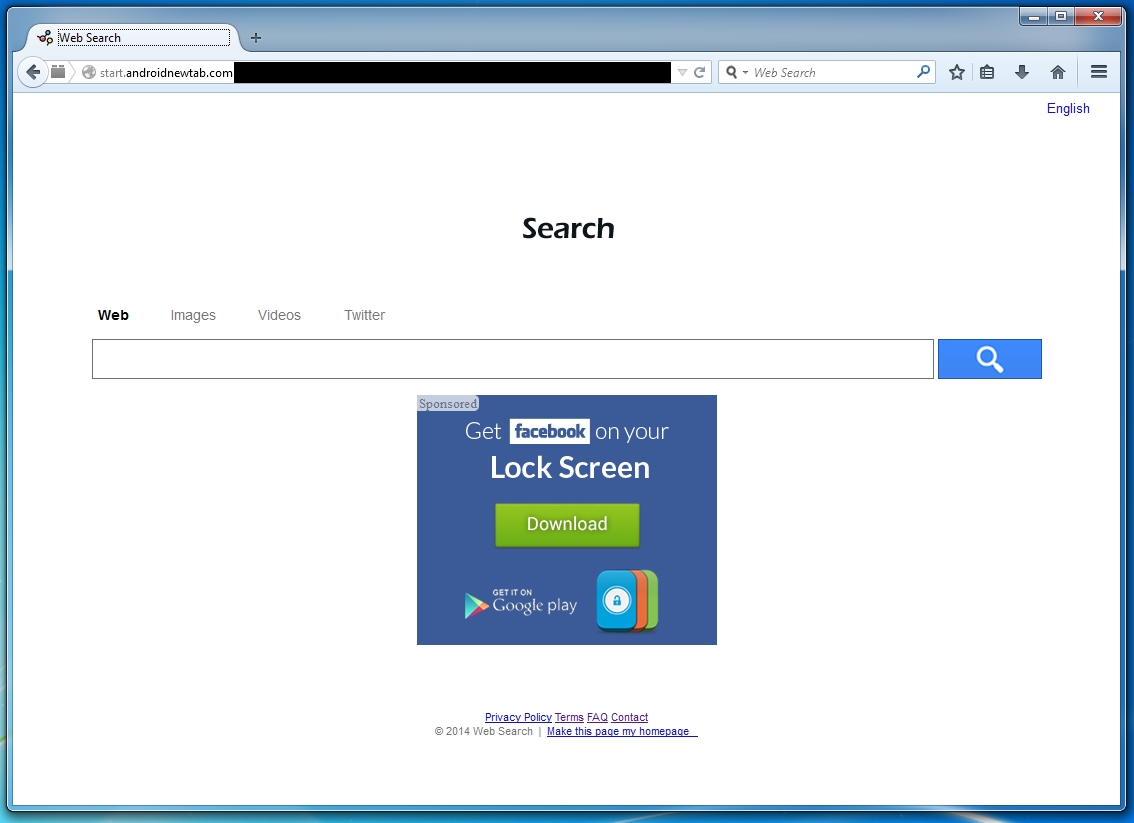Select the Web Search browser tab

135,38
